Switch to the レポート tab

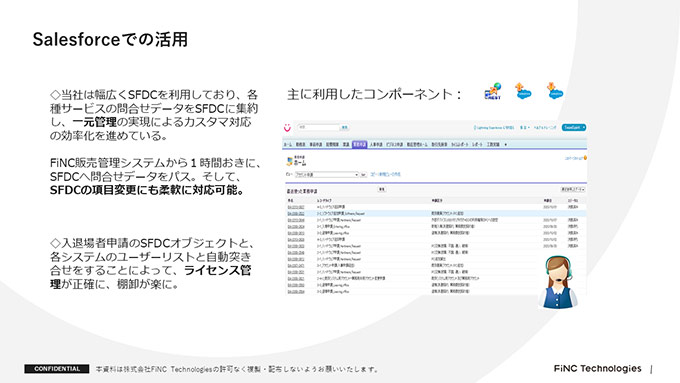click(x=477, y=144)
